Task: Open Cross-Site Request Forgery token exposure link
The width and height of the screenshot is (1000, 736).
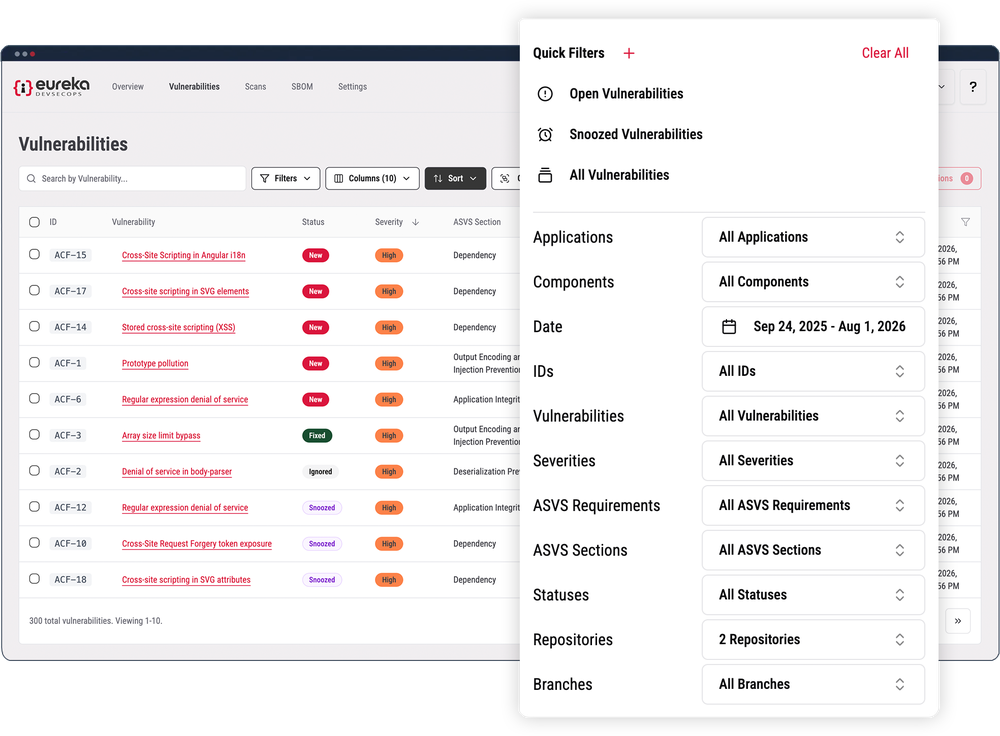Action: point(196,544)
